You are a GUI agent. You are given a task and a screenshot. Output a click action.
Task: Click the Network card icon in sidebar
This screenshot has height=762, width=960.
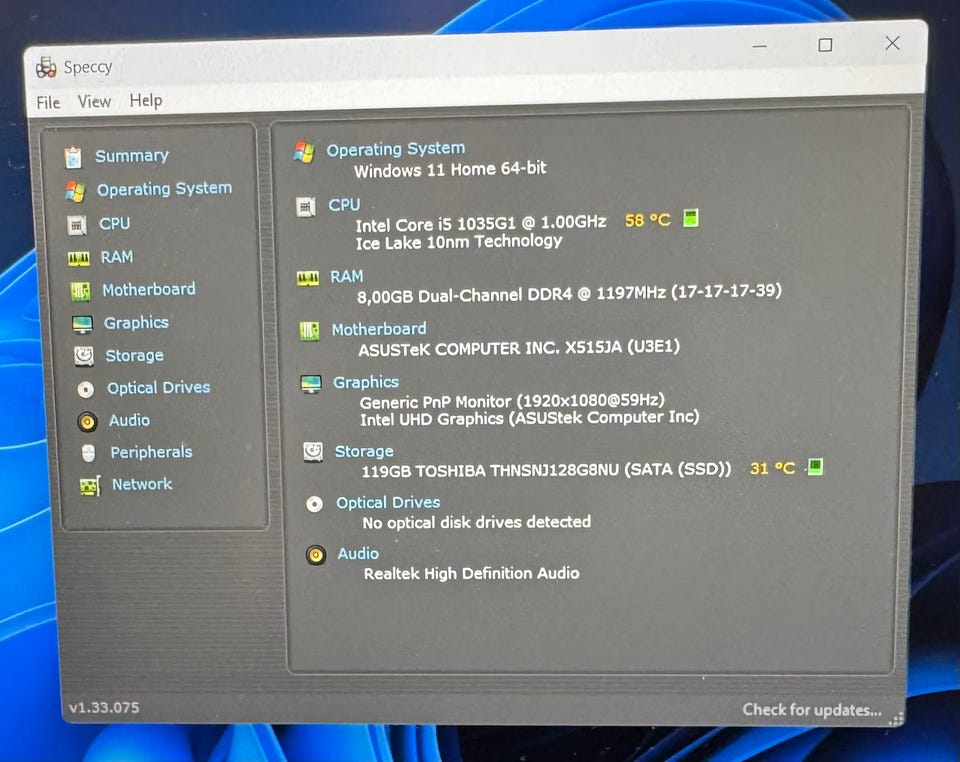point(90,485)
